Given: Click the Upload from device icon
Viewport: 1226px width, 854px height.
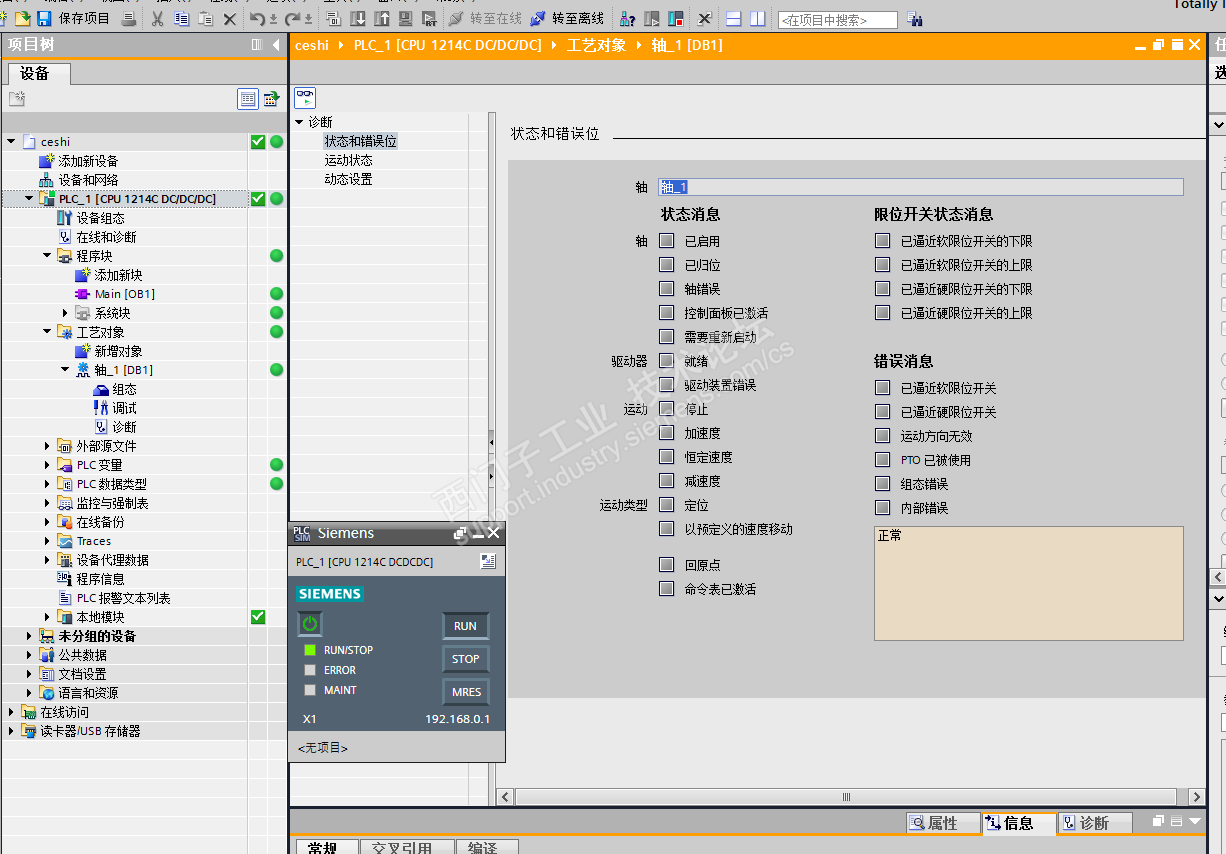Looking at the screenshot, I should (382, 19).
